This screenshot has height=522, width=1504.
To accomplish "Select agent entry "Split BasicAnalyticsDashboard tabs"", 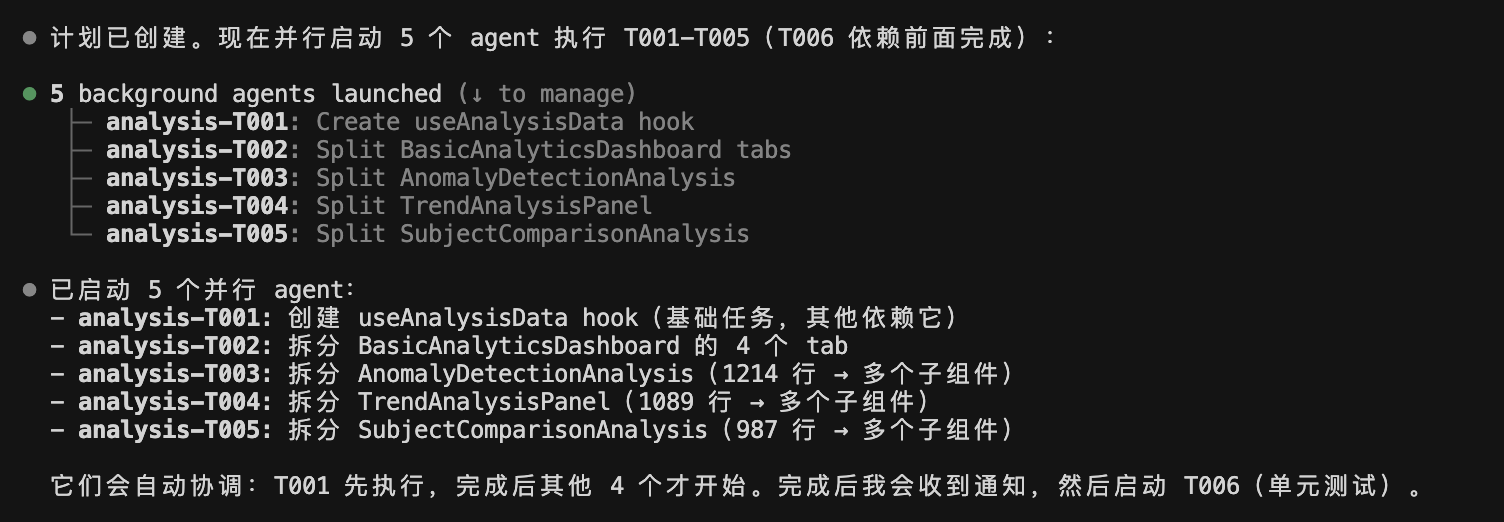I will (448, 150).
